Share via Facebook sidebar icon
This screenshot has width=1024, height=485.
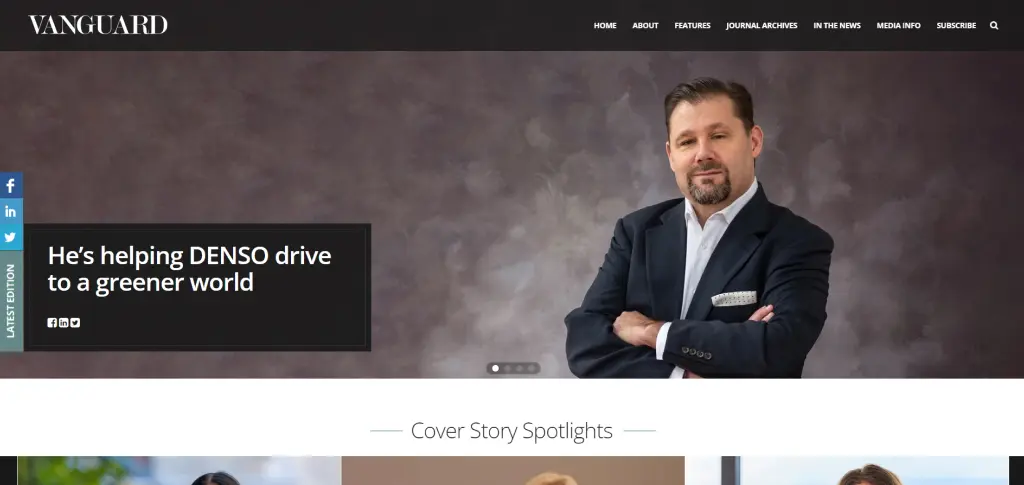pos(11,185)
